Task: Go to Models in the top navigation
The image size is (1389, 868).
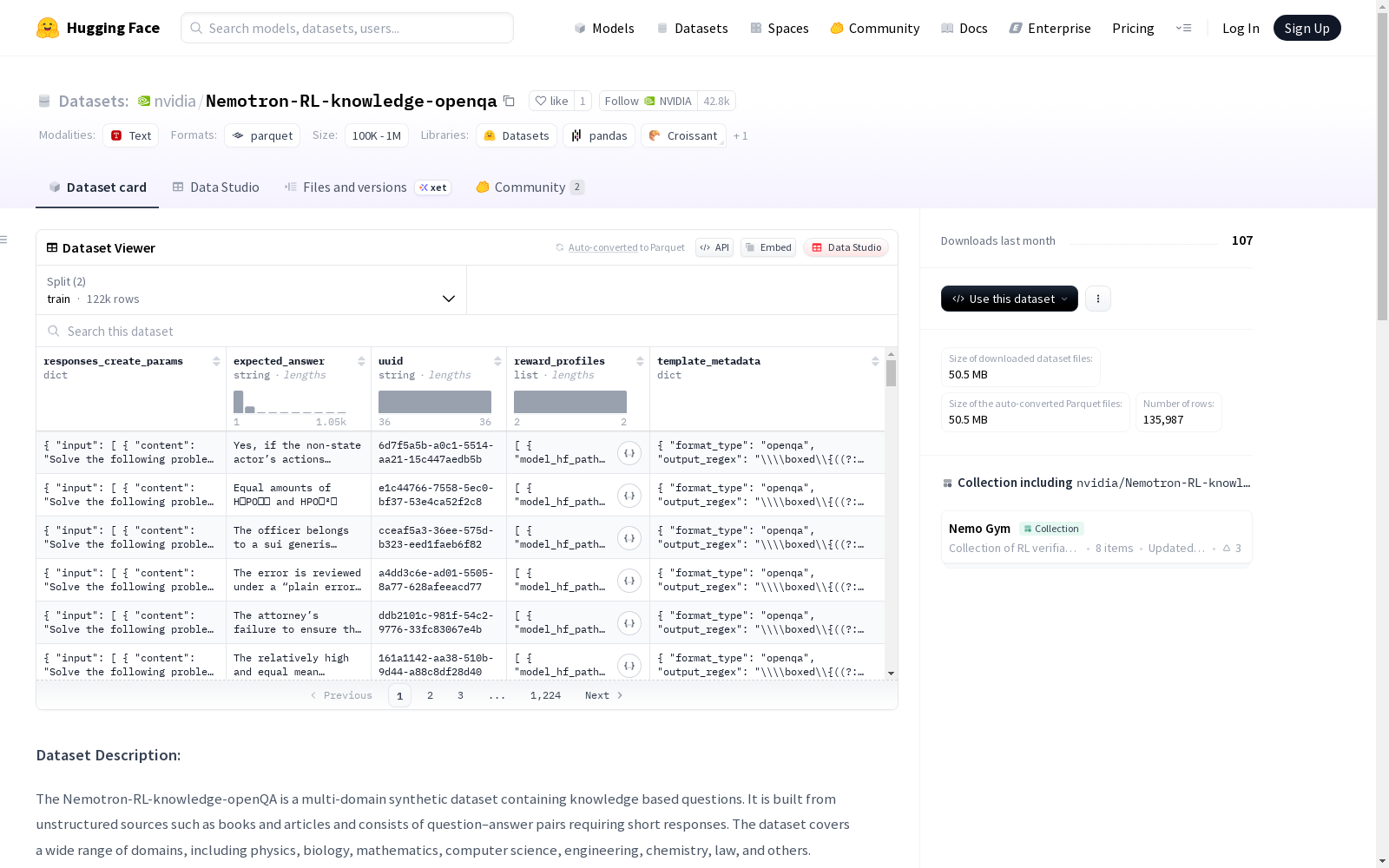Action: [x=604, y=28]
